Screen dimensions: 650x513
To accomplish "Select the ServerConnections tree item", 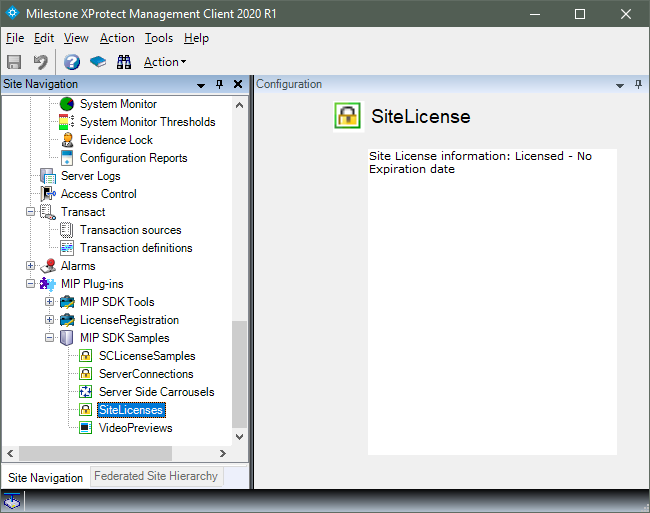I will pyautogui.click(x=146, y=374).
